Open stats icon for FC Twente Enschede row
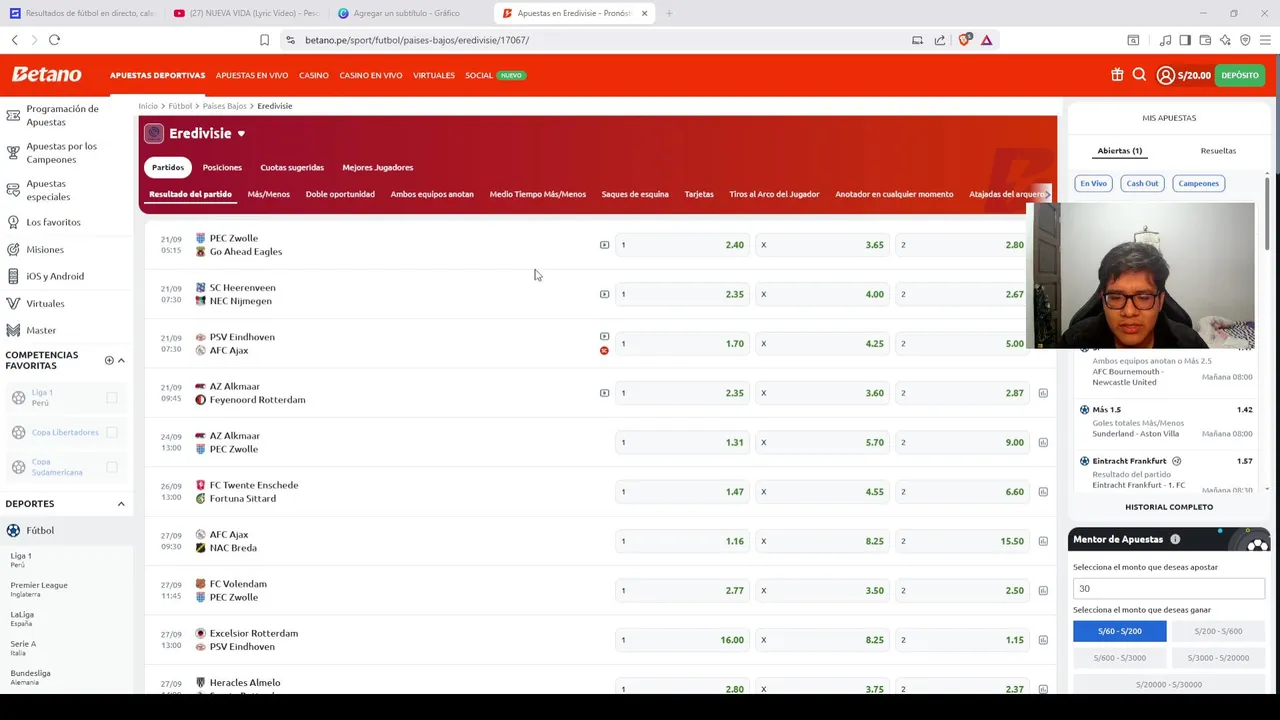 click(x=1043, y=492)
